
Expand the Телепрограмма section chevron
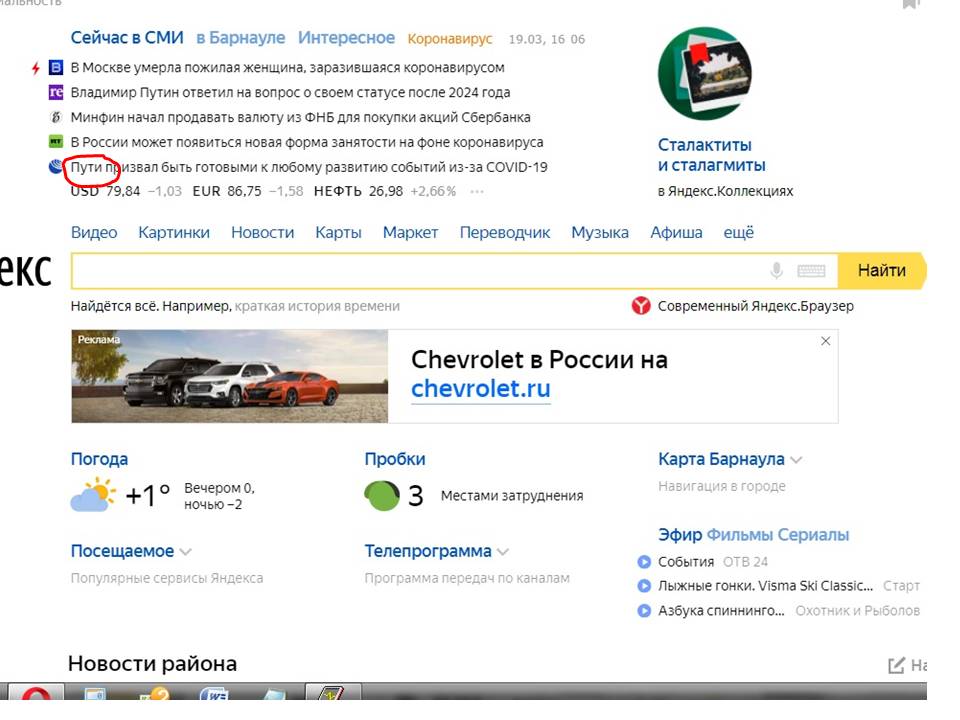pyautogui.click(x=503, y=552)
